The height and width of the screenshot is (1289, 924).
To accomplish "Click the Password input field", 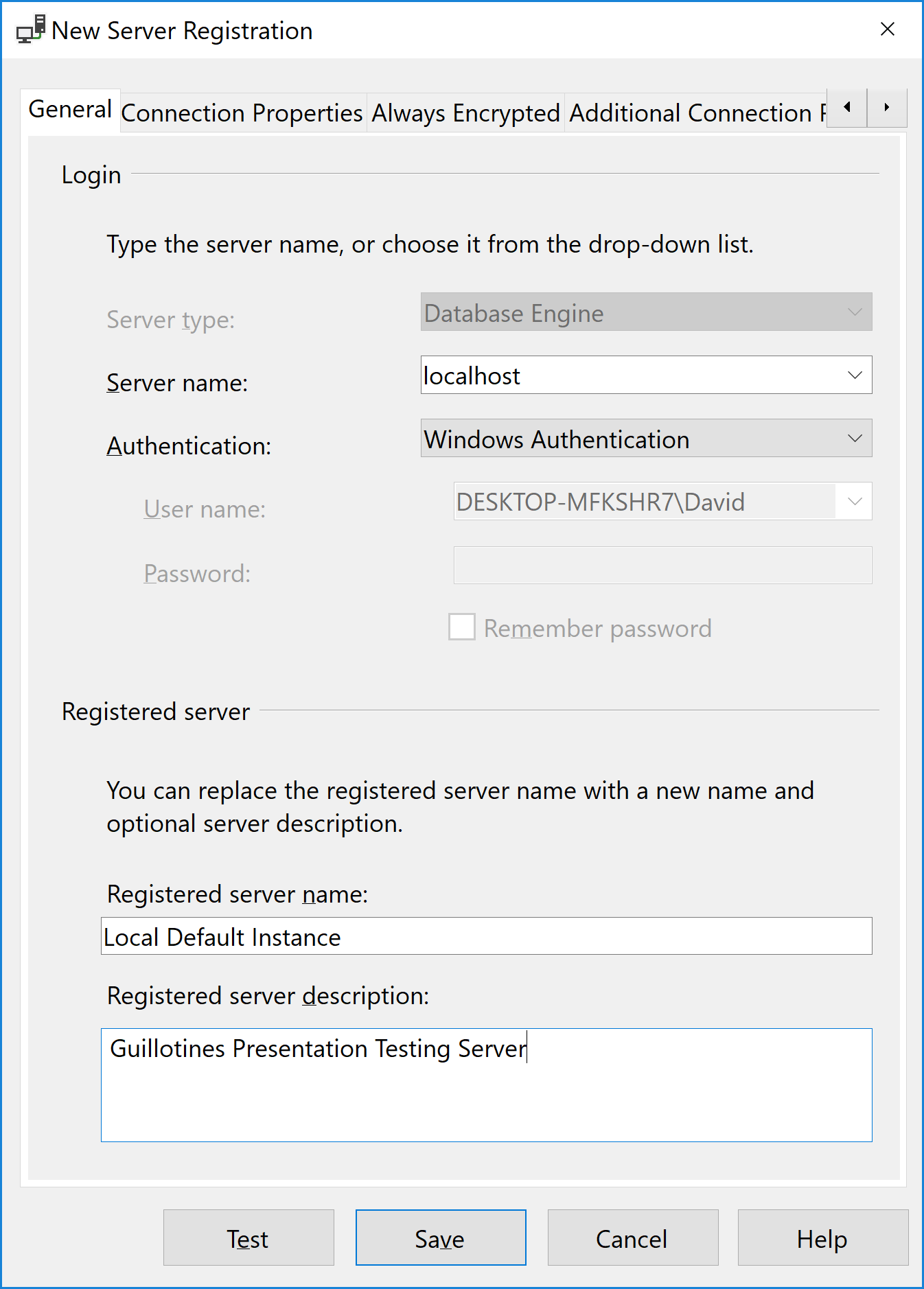I will pyautogui.click(x=662, y=566).
